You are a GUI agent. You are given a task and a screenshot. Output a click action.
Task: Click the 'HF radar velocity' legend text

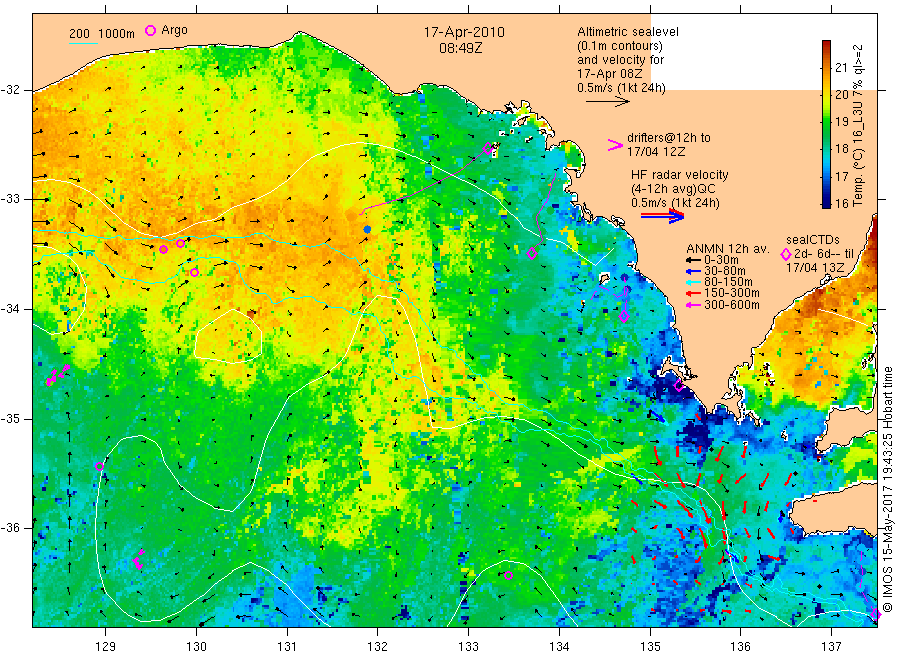(680, 175)
